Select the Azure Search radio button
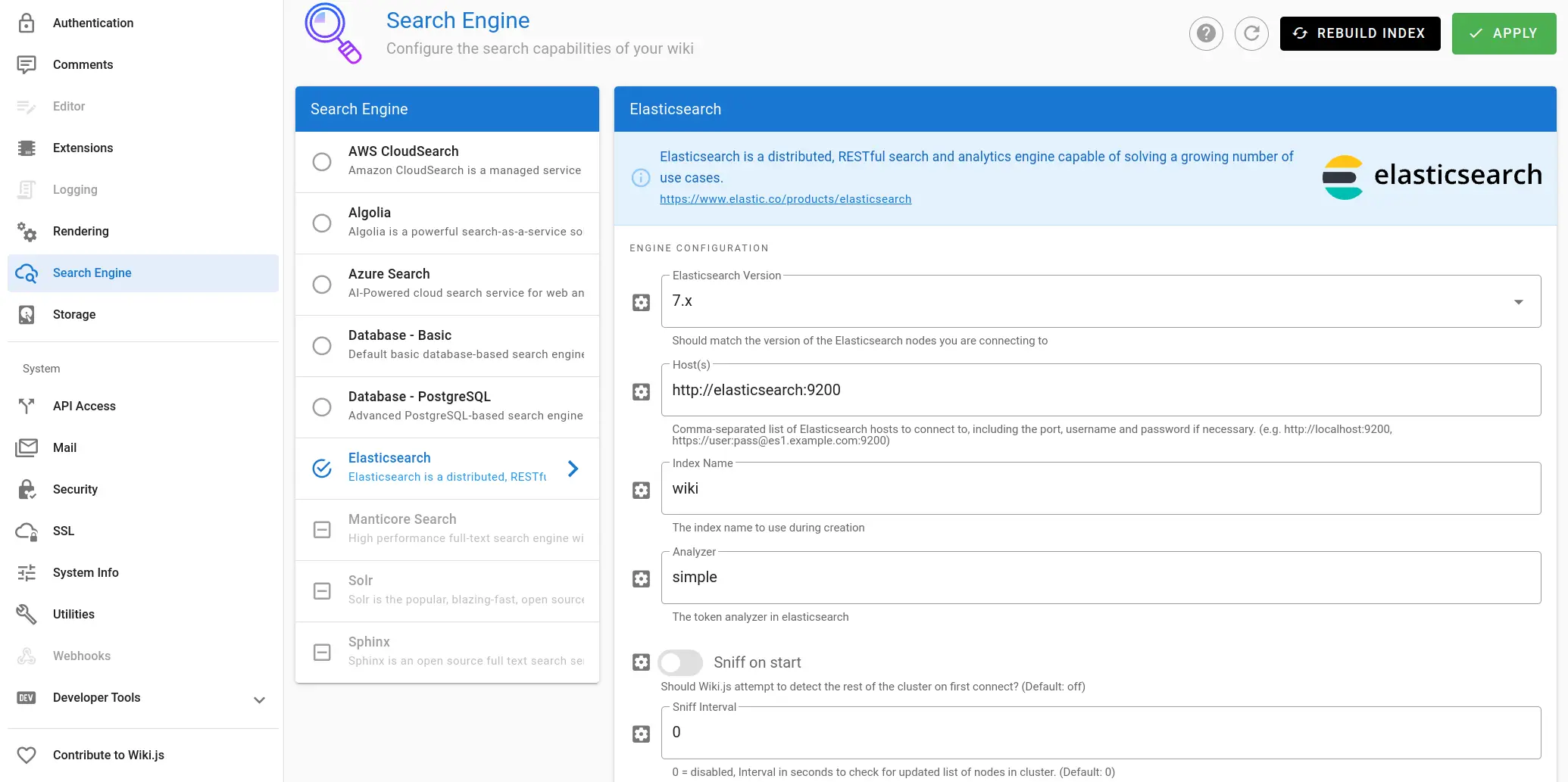The height and width of the screenshot is (782, 1568). 322,285
